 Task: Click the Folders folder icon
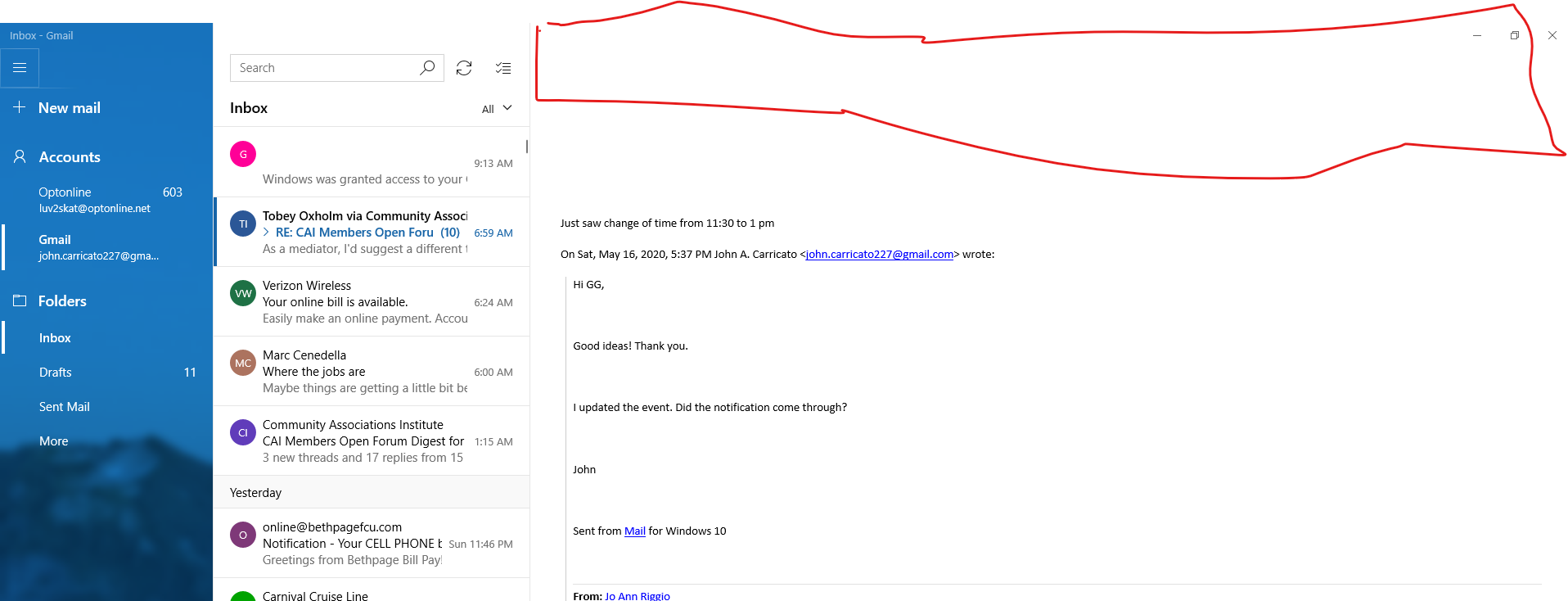pyautogui.click(x=20, y=300)
